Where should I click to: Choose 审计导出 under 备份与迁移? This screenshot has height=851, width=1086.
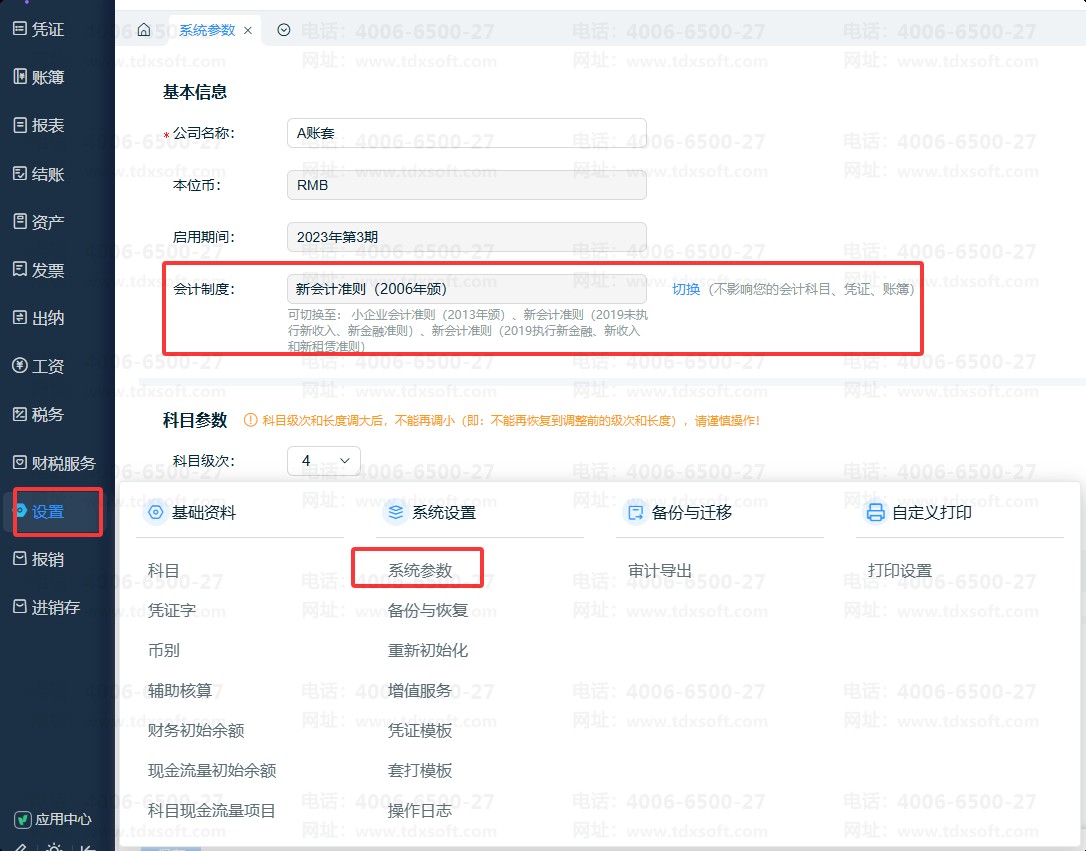660,570
